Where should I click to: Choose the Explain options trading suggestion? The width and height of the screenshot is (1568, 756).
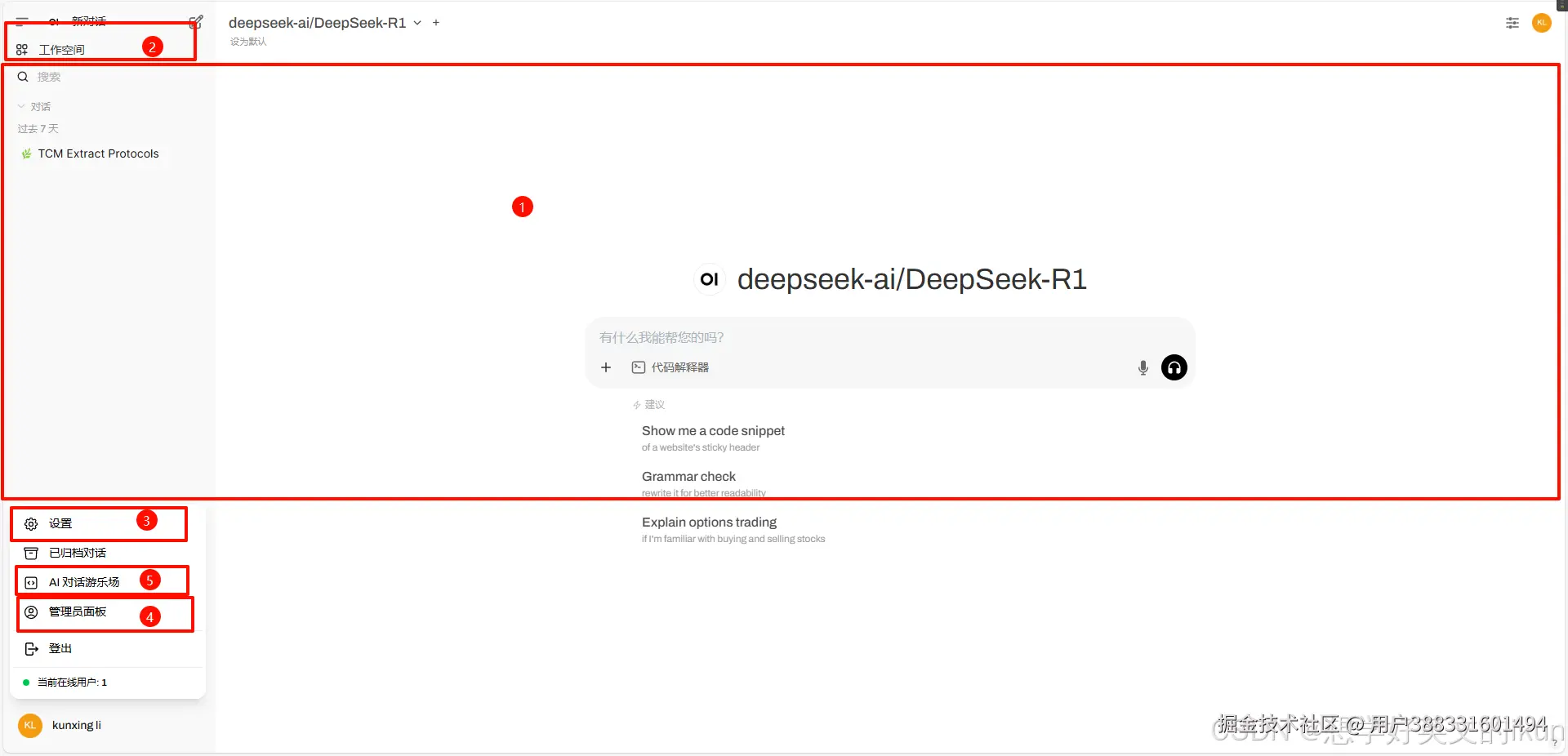(733, 529)
